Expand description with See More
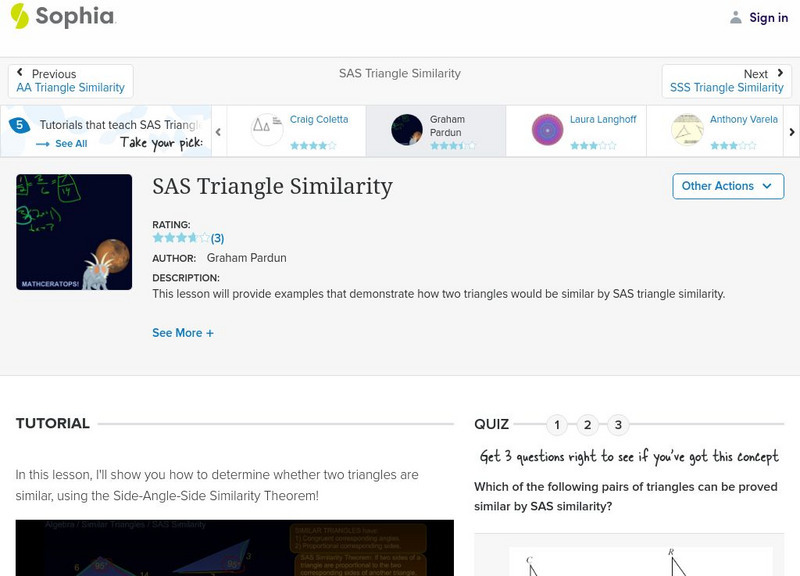The image size is (800, 576). click(183, 333)
